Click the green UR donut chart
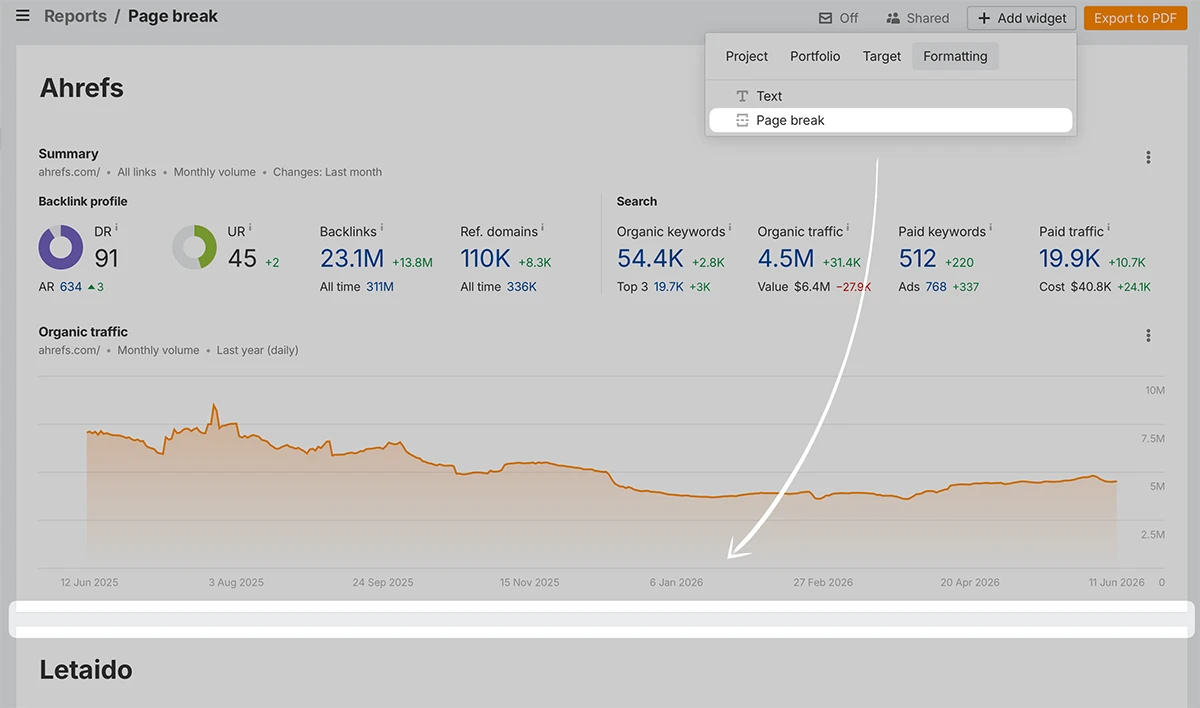Viewport: 1200px width, 708px height. click(195, 247)
